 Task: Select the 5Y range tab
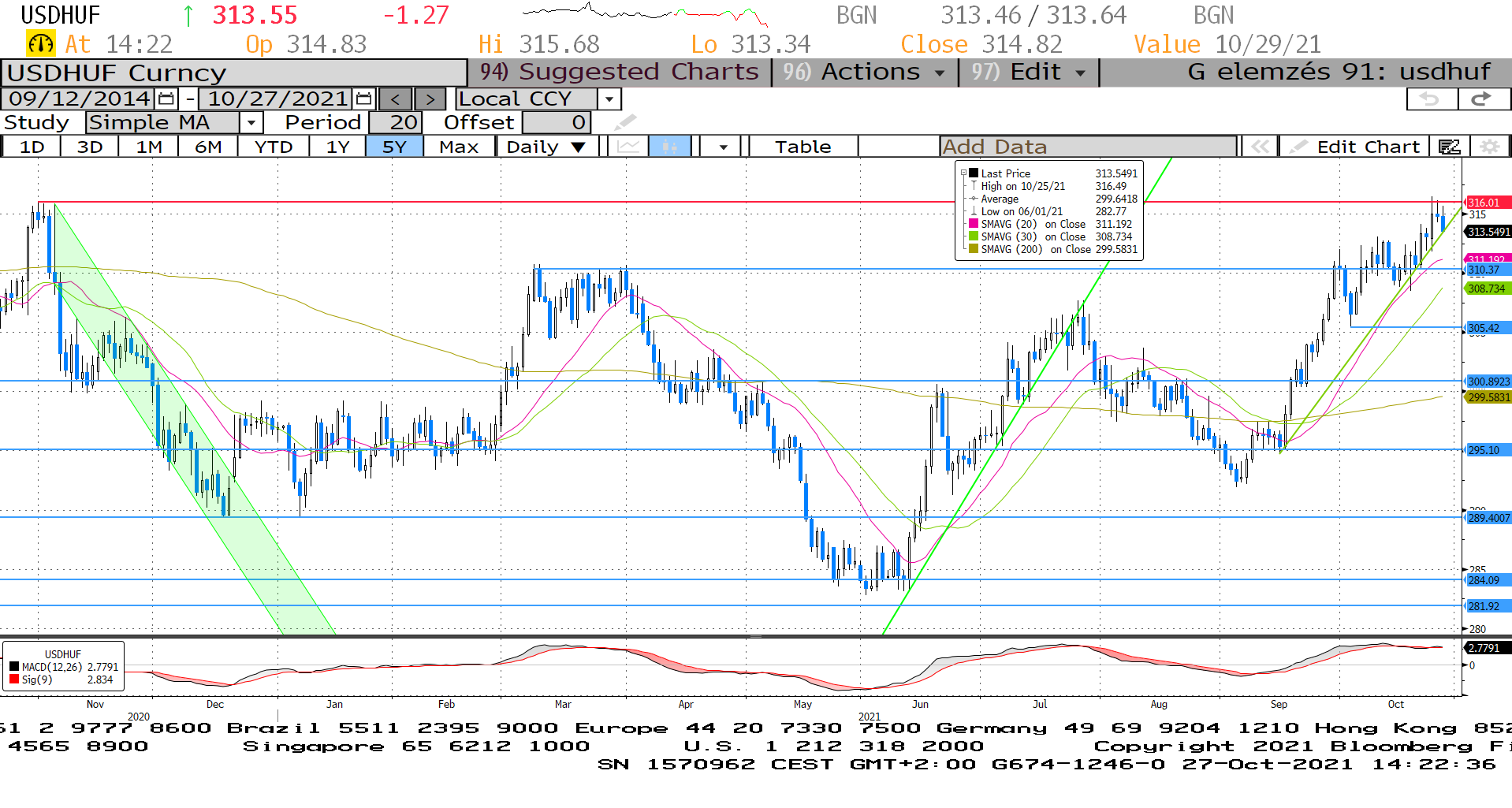tap(394, 147)
